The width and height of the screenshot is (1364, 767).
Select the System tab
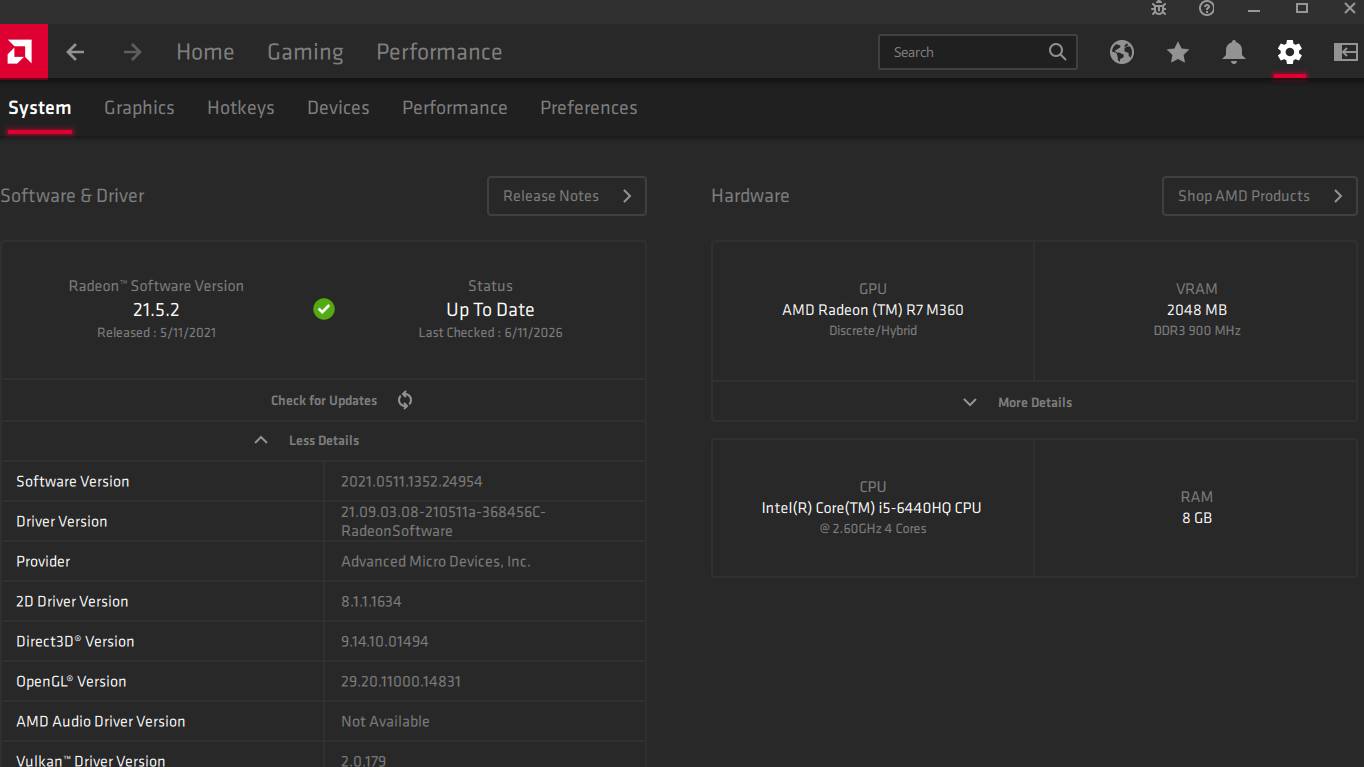click(x=40, y=108)
